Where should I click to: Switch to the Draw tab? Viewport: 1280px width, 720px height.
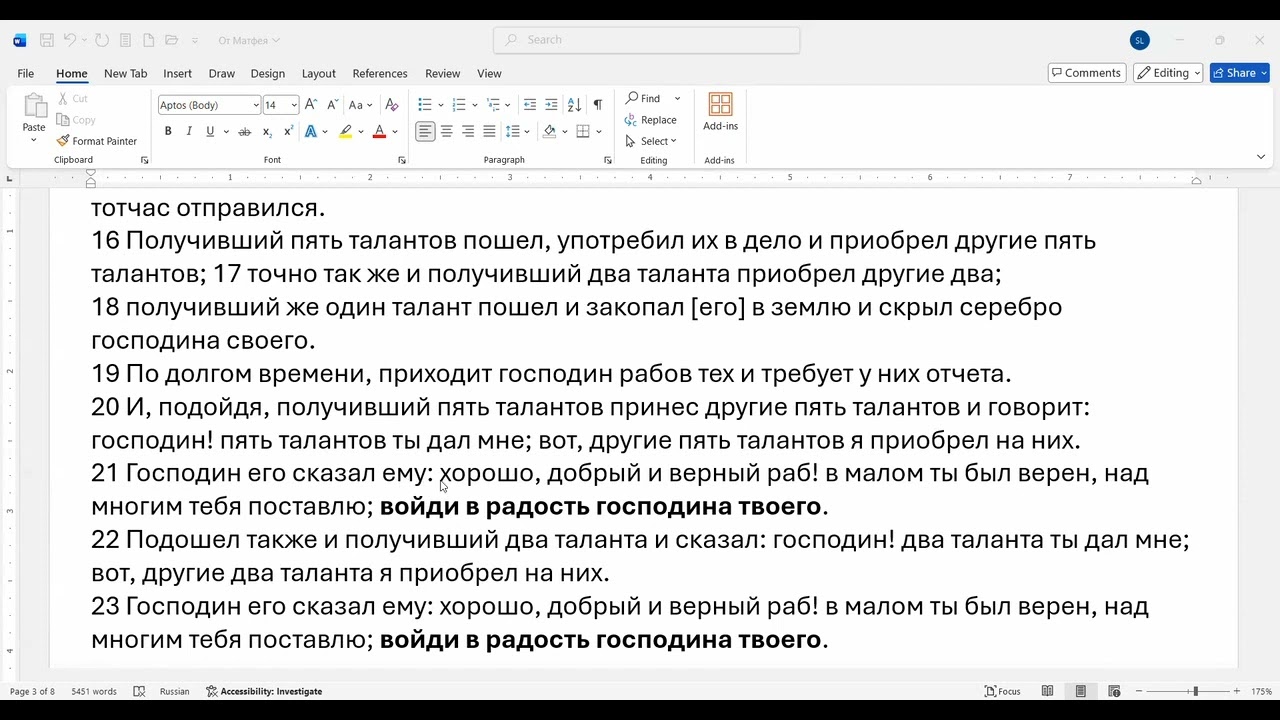click(x=222, y=73)
